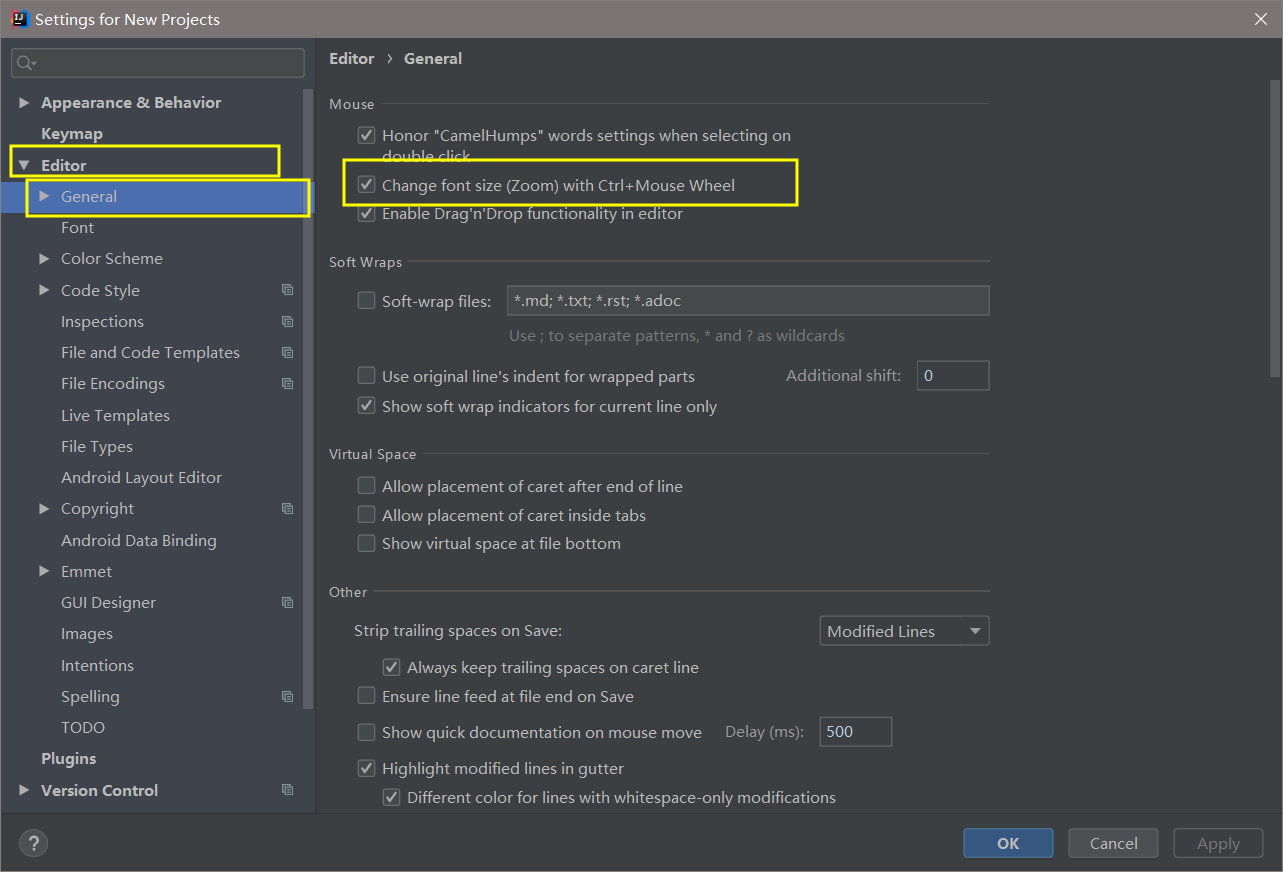This screenshot has height=872, width=1283.
Task: Enable Allow placement of caret inside tabs
Action: click(x=366, y=515)
